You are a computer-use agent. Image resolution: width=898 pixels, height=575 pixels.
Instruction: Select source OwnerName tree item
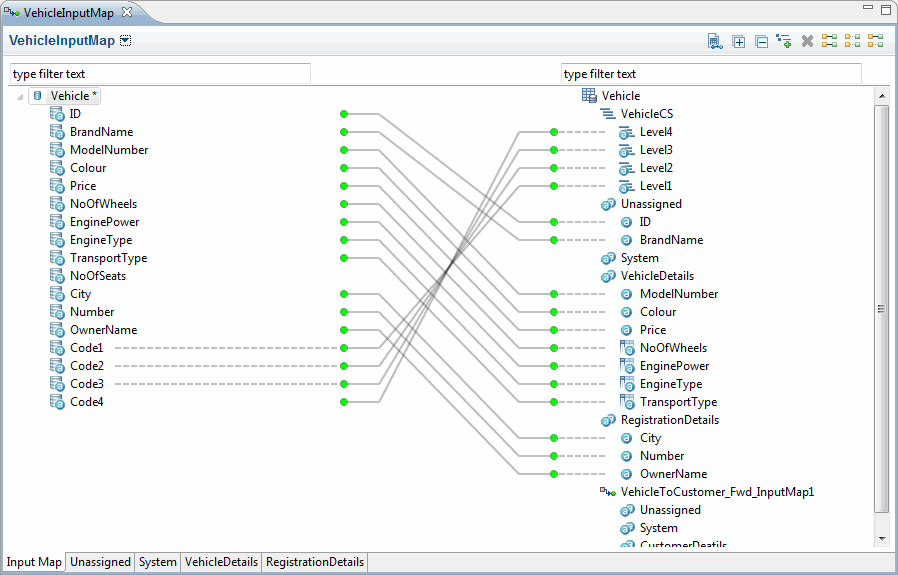click(x=103, y=330)
